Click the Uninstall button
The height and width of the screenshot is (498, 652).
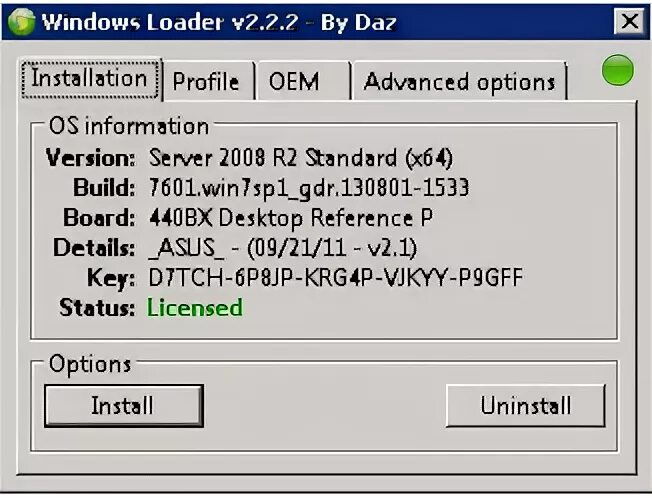tap(526, 406)
